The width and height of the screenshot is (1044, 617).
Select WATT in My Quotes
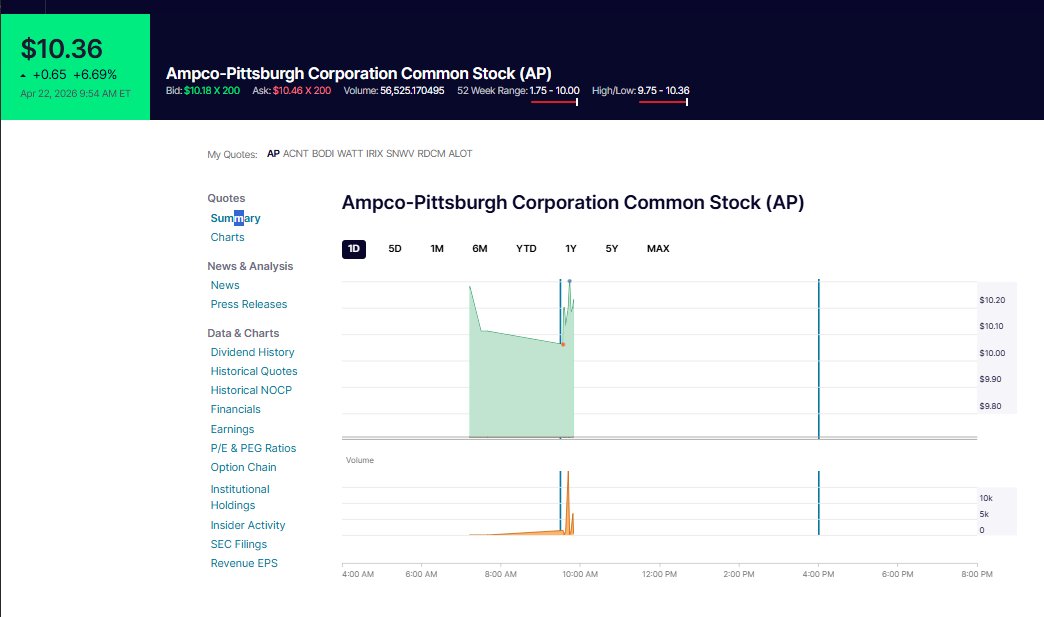coord(350,154)
